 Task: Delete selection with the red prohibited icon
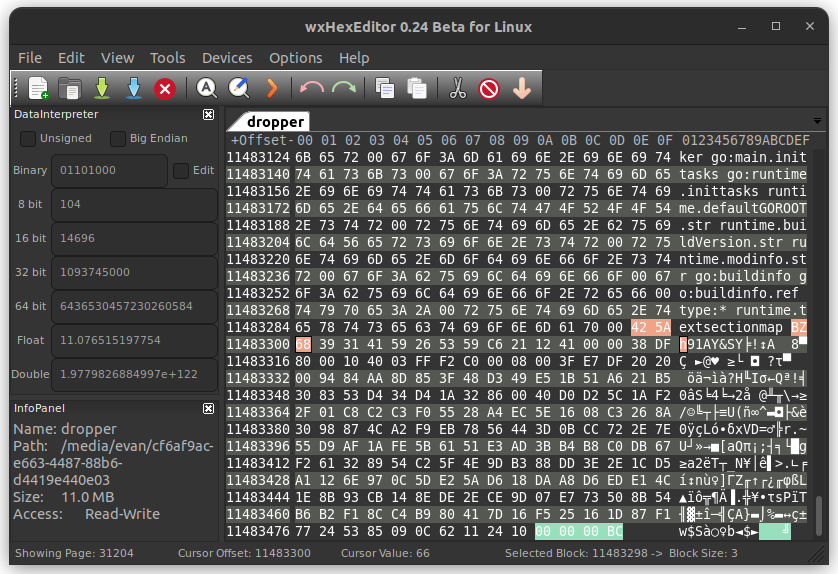(489, 89)
